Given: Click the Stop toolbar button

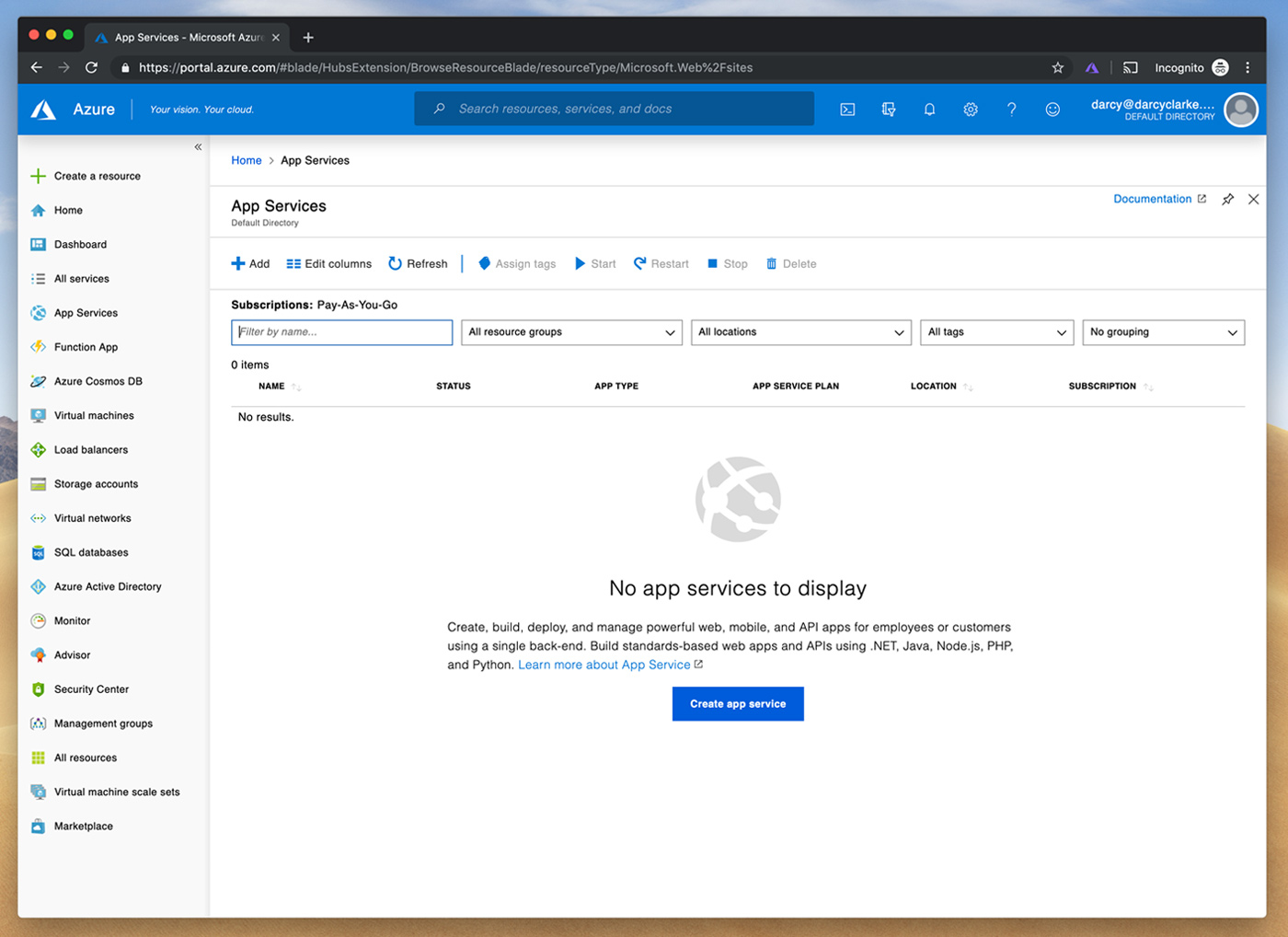Looking at the screenshot, I should click(x=727, y=264).
